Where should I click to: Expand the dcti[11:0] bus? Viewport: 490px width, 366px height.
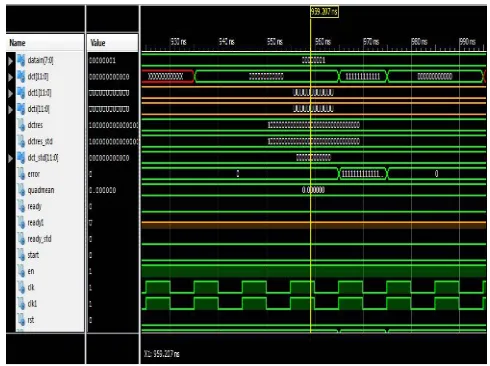[x=10, y=109]
